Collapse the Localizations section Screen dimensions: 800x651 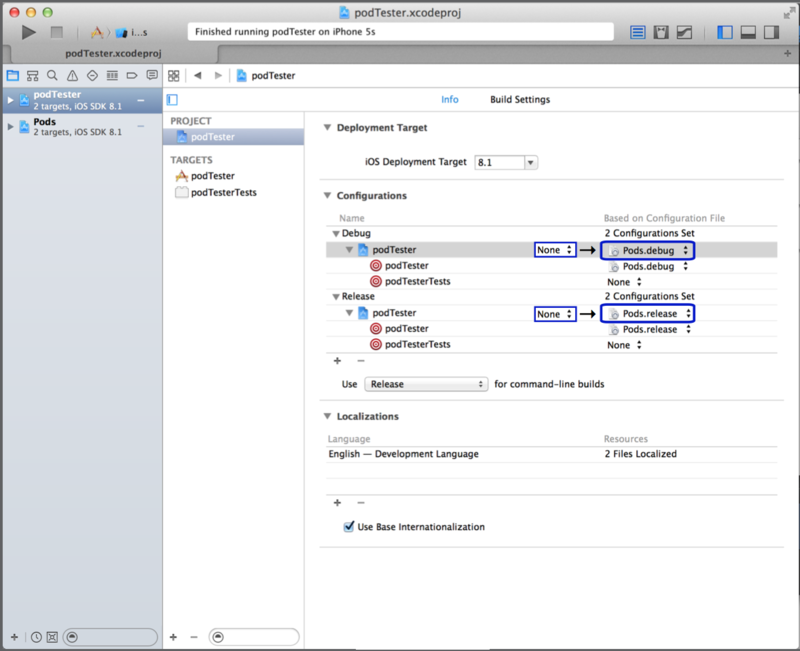click(328, 416)
